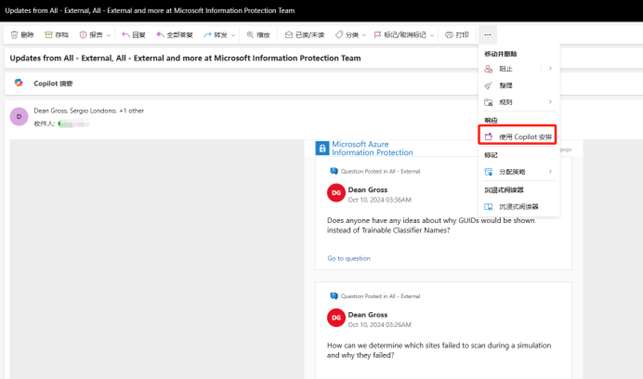This screenshot has width=643, height=379.
Task: Click the Copilot schedule calendar icon in menu
Action: (488, 137)
